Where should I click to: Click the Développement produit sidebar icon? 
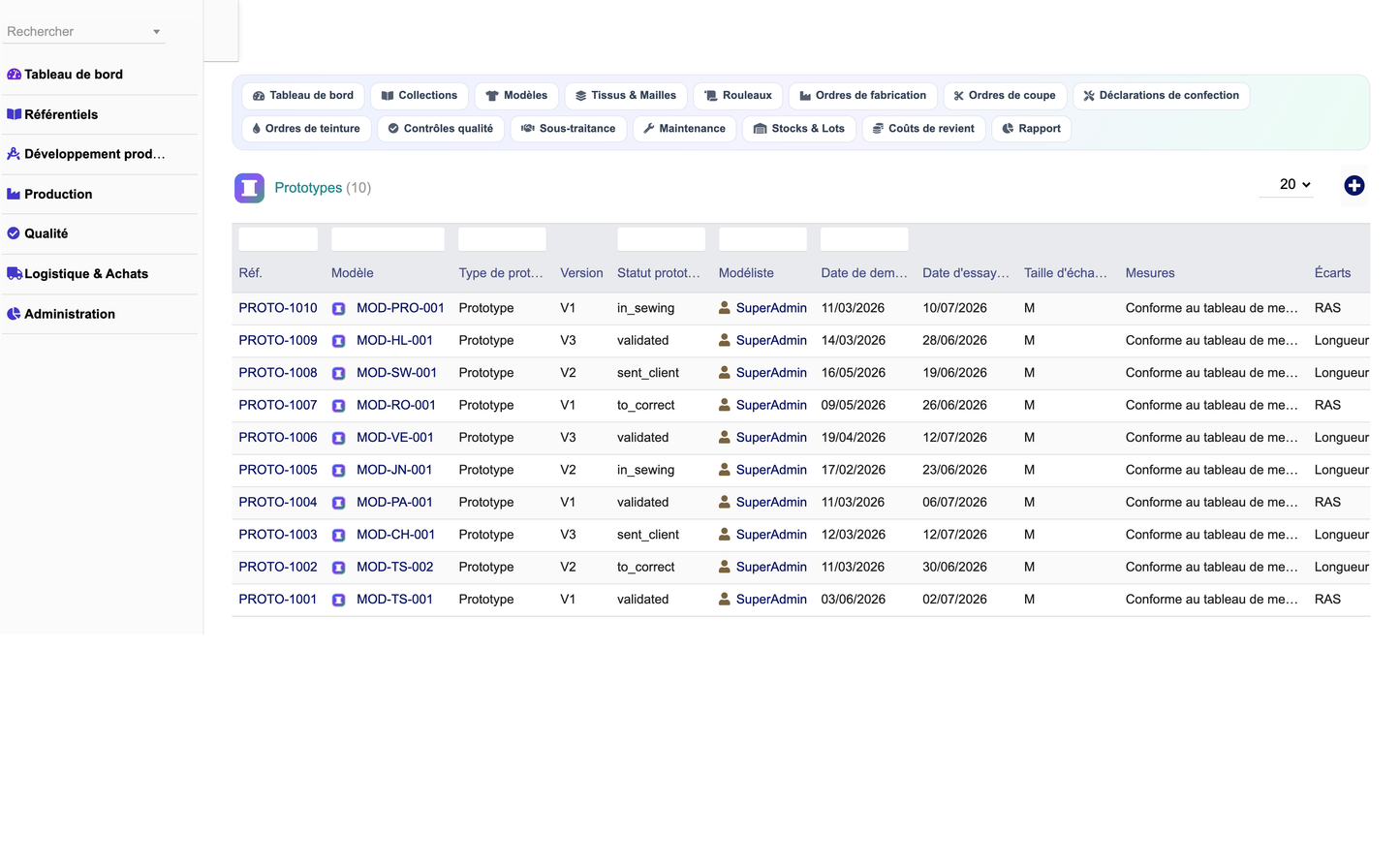coord(14,154)
